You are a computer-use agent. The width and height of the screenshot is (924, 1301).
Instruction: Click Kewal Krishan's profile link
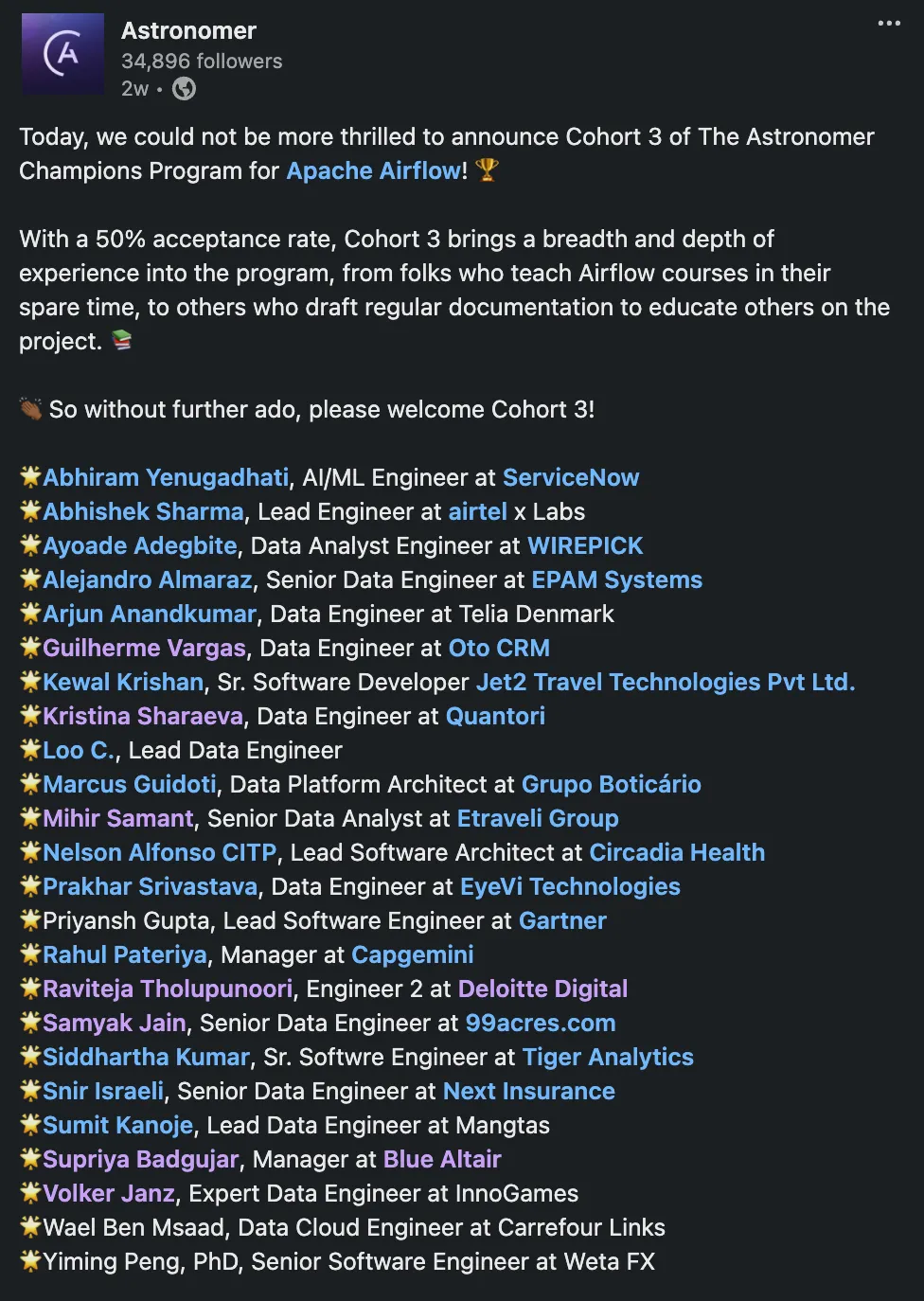coord(123,682)
